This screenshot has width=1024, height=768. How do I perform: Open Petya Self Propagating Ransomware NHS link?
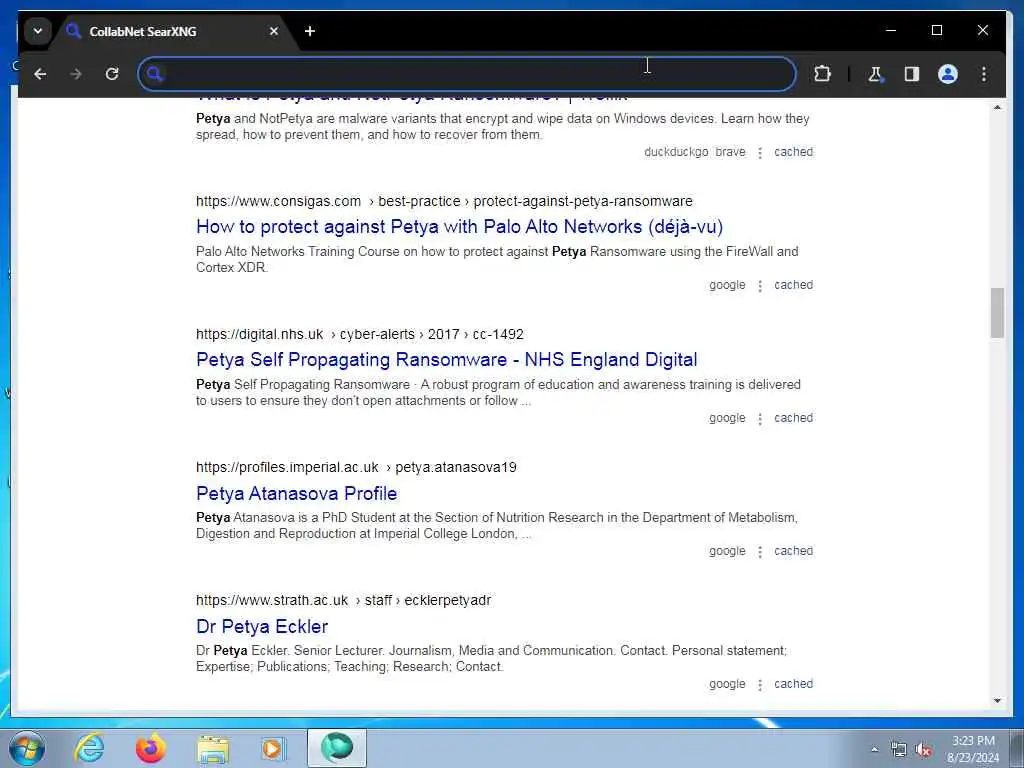[x=447, y=360]
